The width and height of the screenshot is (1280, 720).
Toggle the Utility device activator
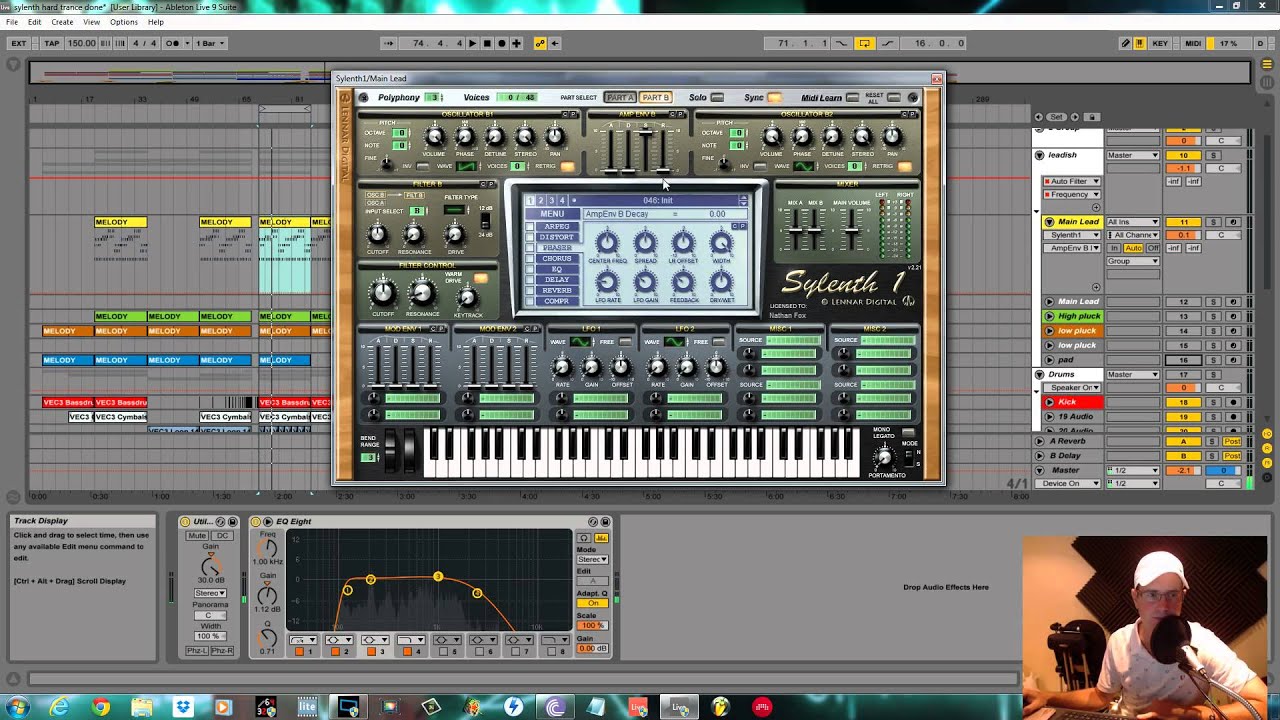coord(186,521)
